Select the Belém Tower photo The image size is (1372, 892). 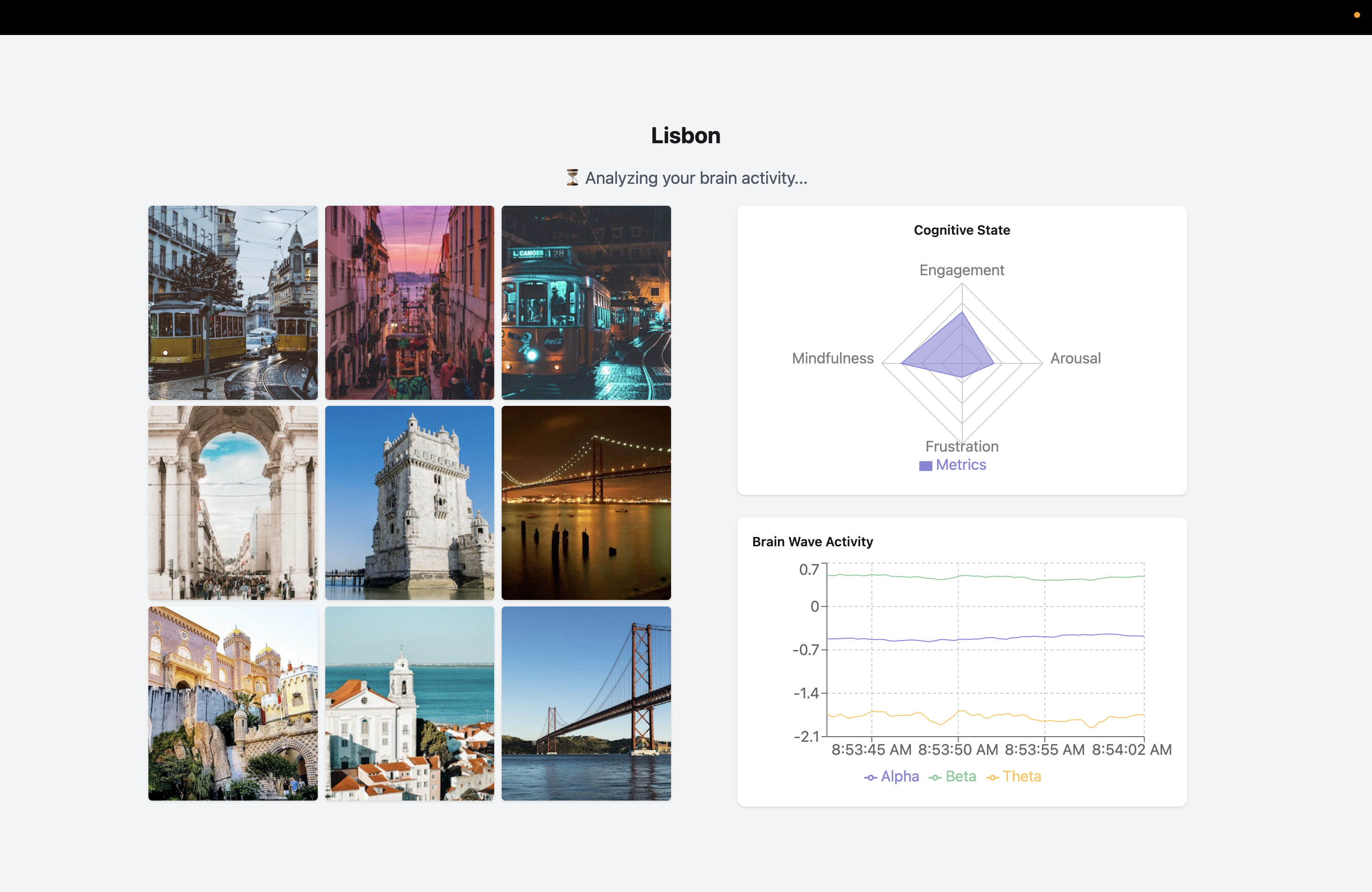coord(409,502)
